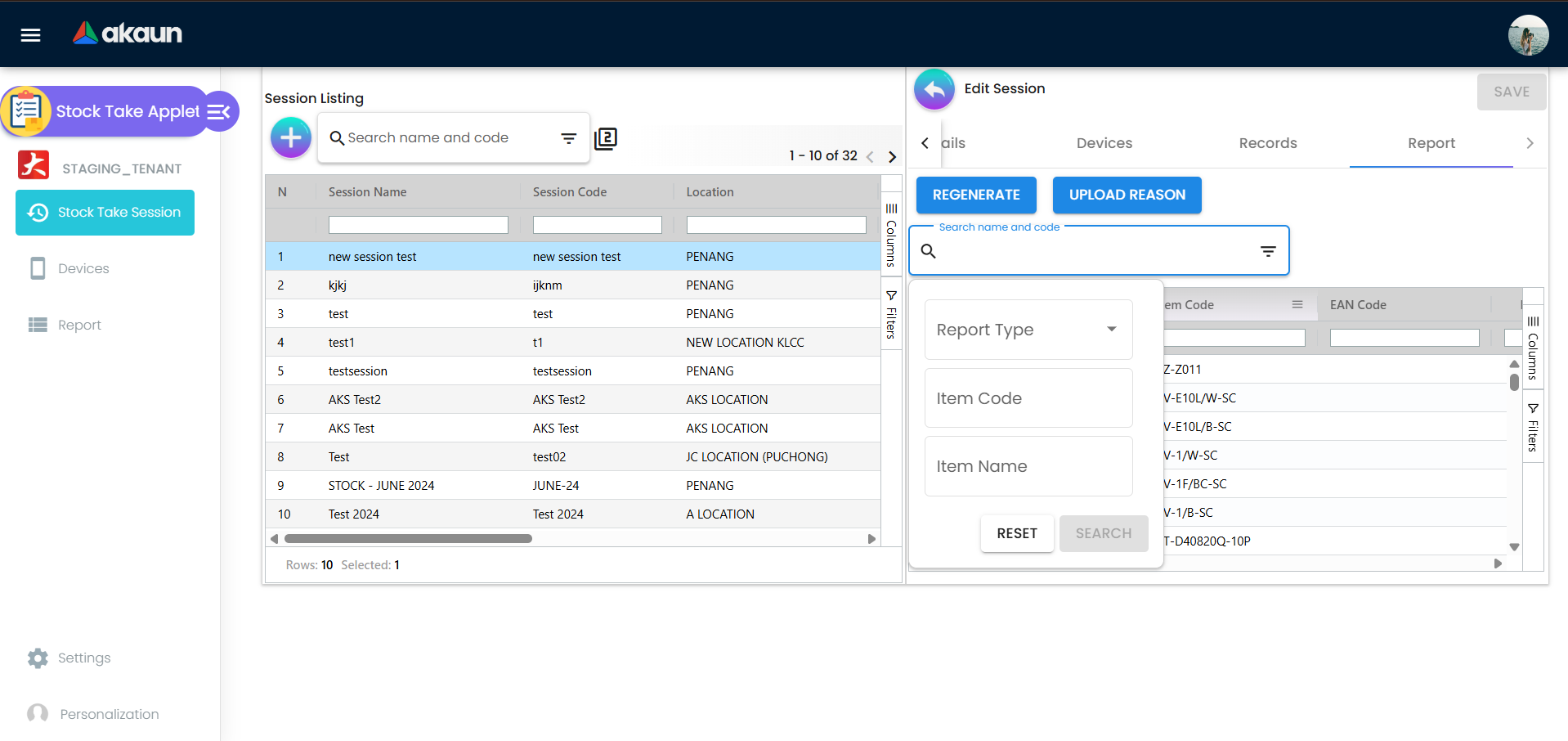1568x741 pixels.
Task: Open the filter funnel in session search
Action: click(569, 138)
